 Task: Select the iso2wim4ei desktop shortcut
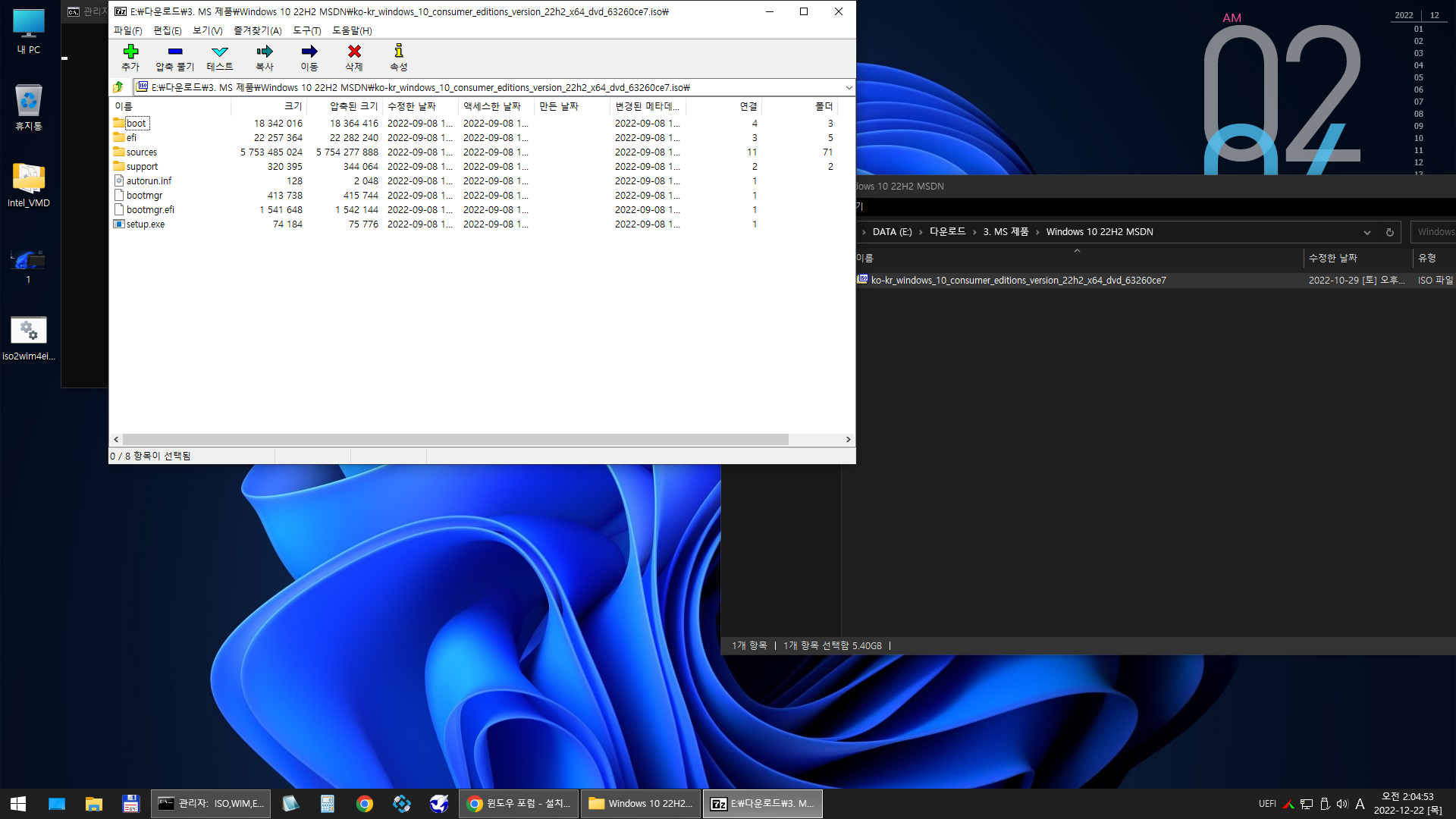pyautogui.click(x=29, y=337)
